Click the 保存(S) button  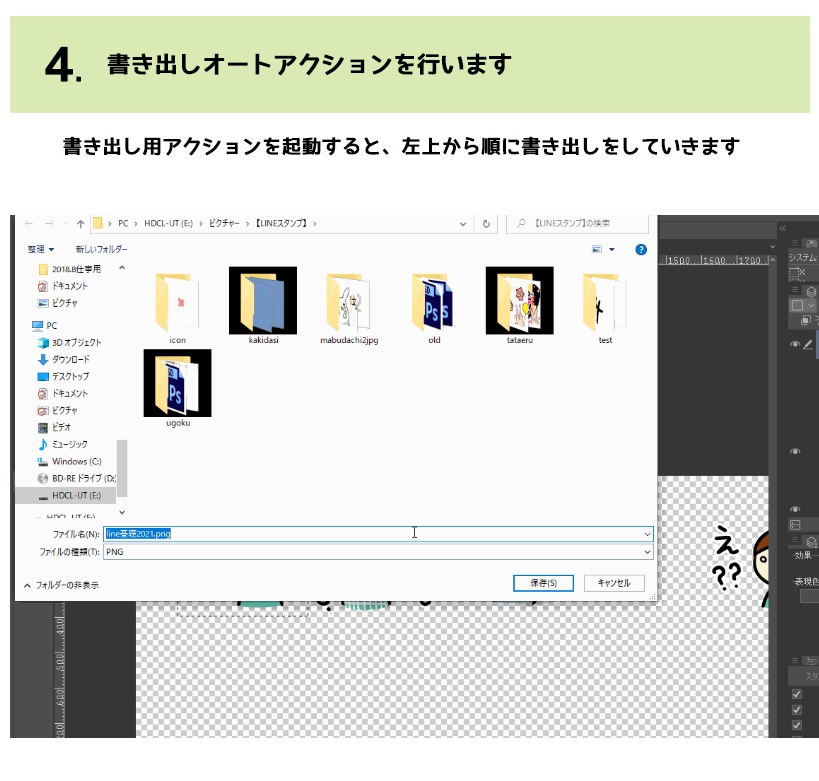[x=542, y=583]
